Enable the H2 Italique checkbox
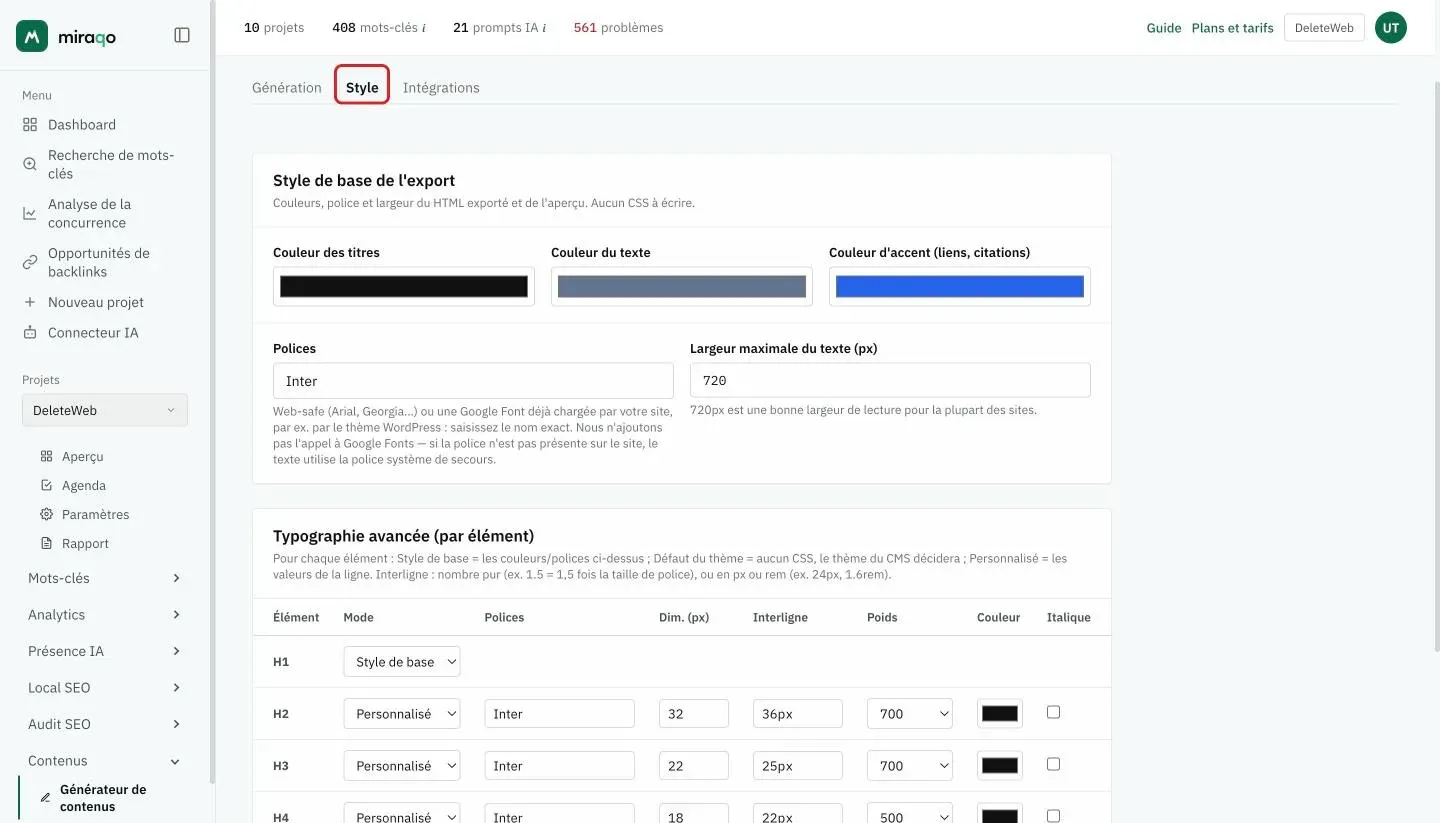Screen dimensions: 1440x823 pos(1053,712)
